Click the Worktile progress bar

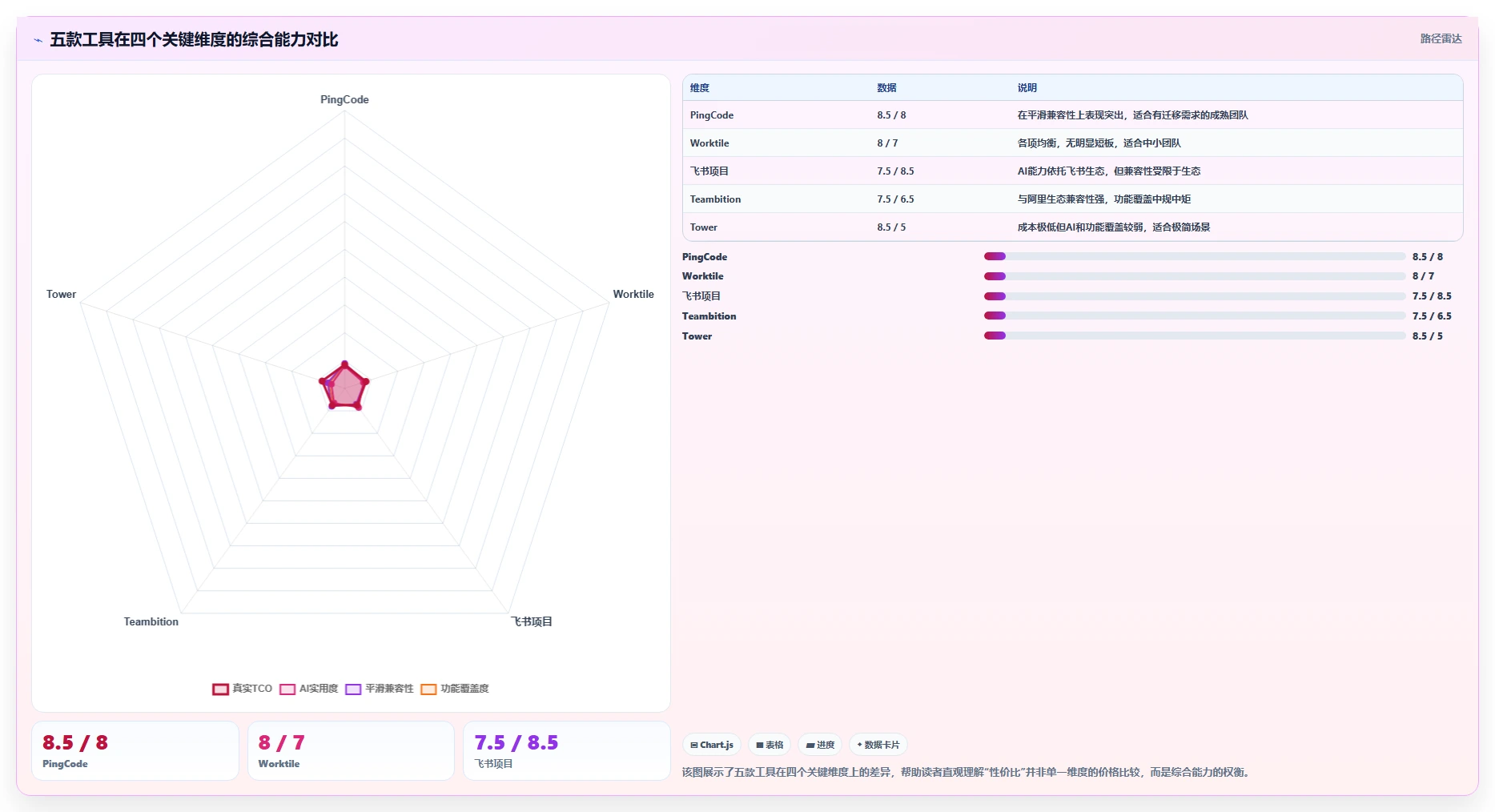pyautogui.click(x=1195, y=276)
